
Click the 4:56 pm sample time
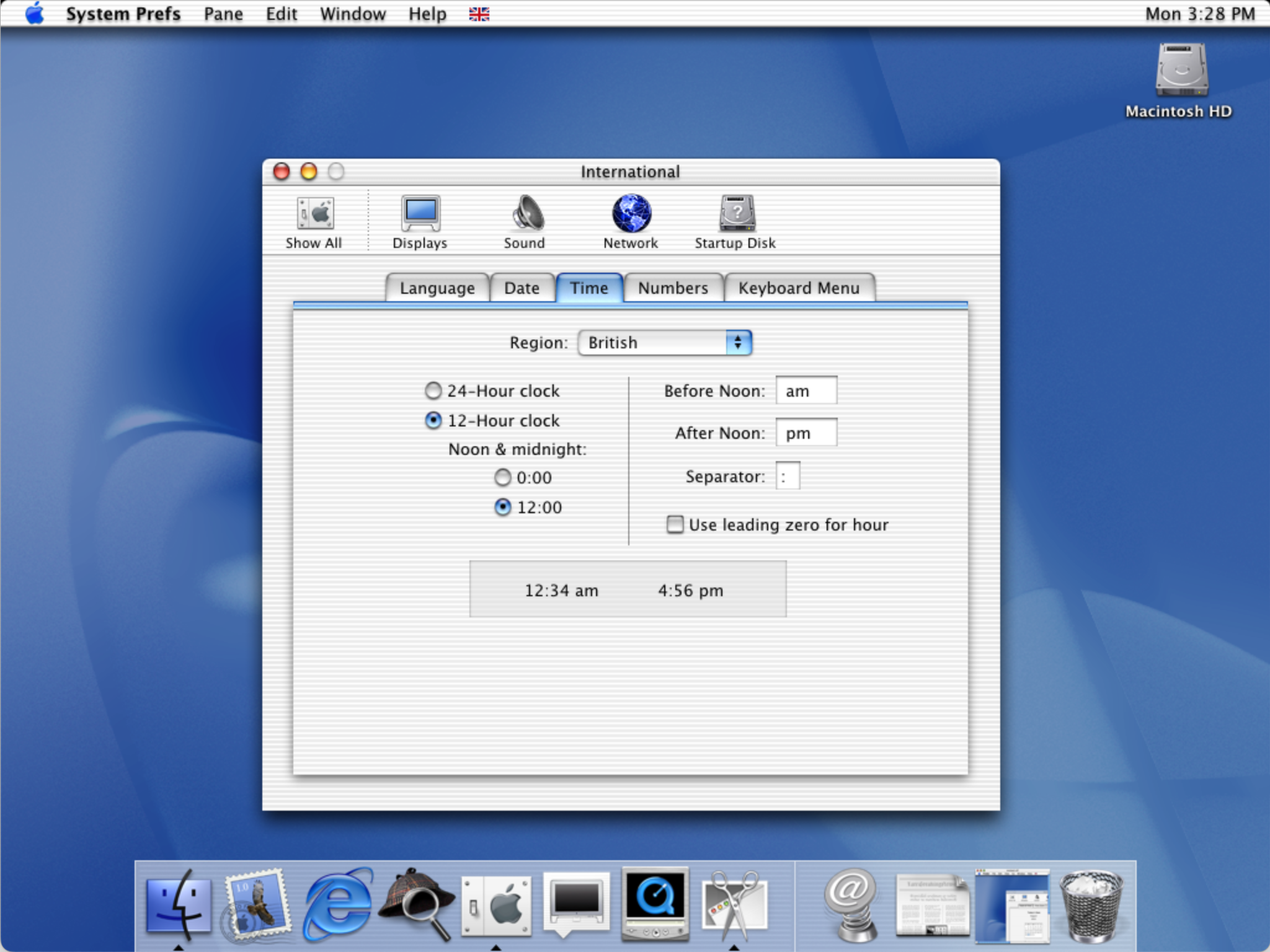[x=691, y=591]
